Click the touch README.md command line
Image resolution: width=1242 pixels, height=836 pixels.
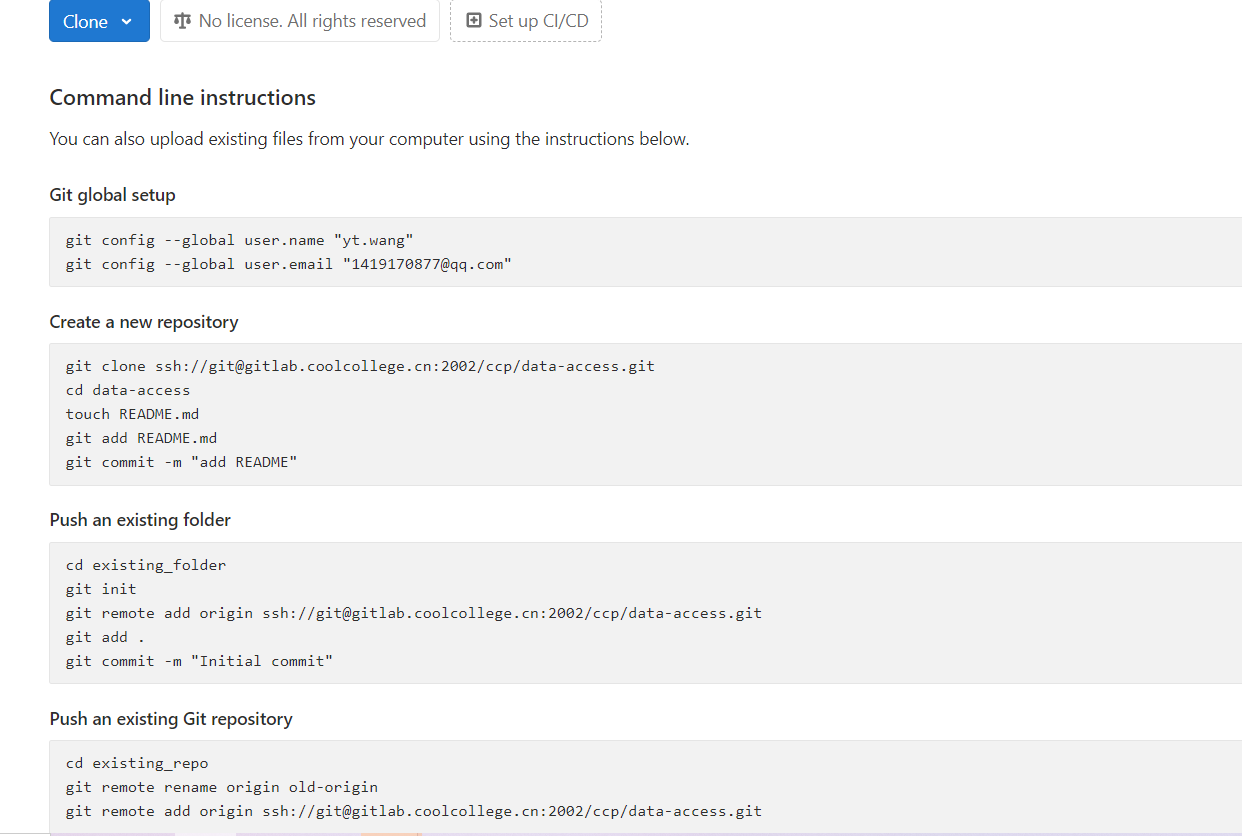point(133,414)
